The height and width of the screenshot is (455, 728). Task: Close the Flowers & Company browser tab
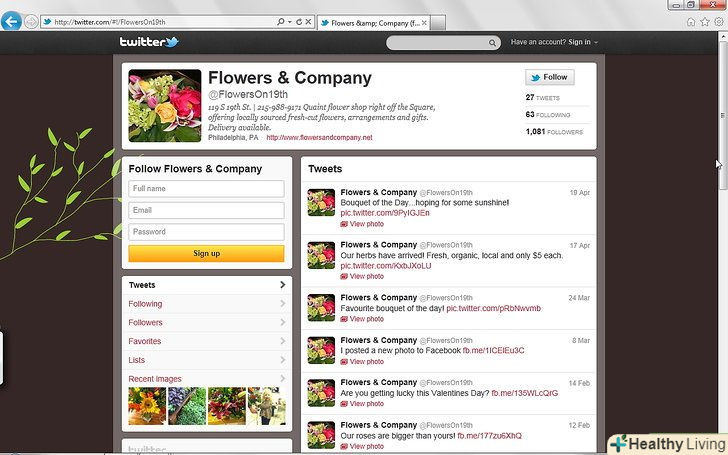coord(424,22)
